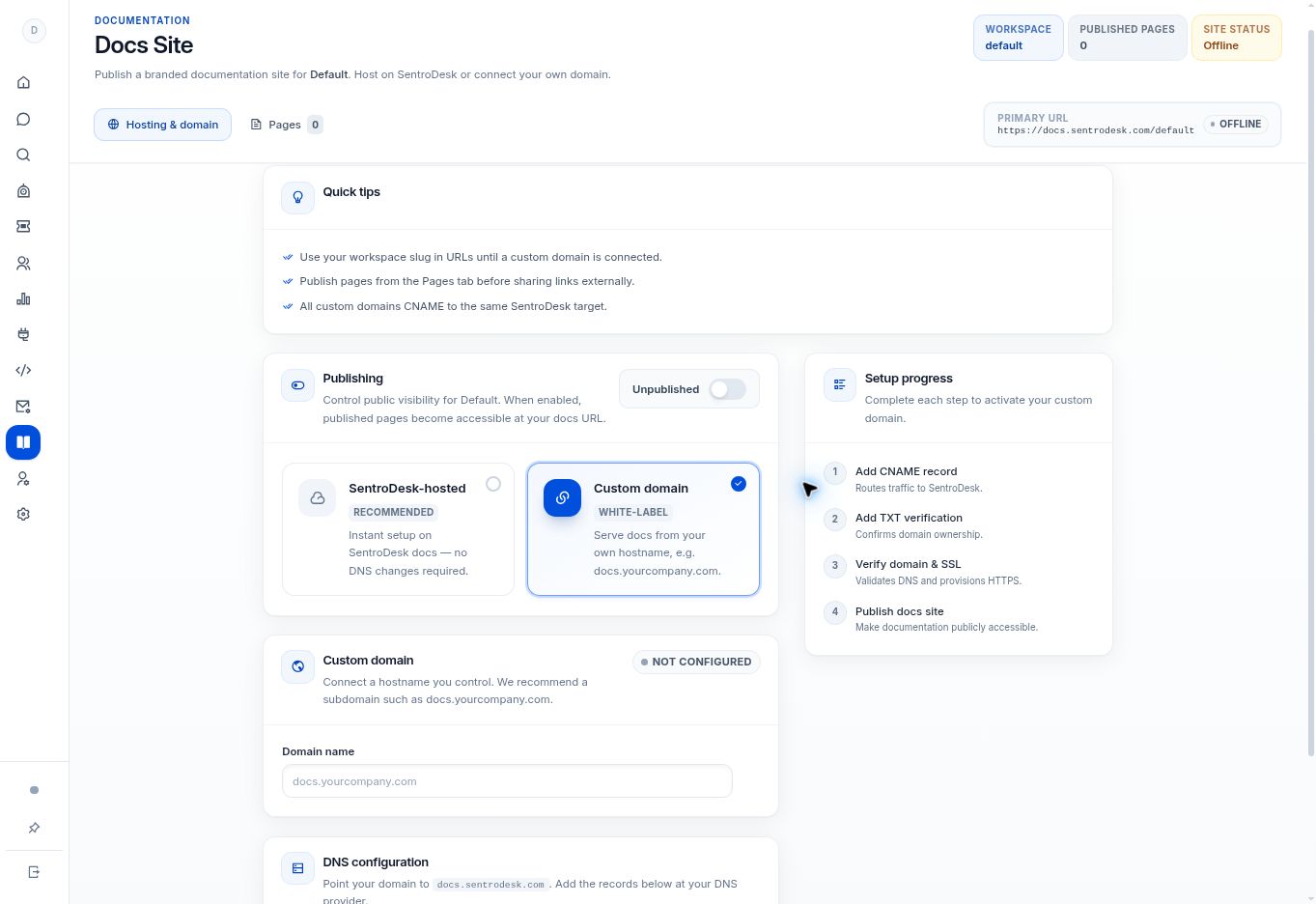This screenshot has height=904, width=1316.
Task: Open the bar chart analytics icon
Action: pos(23,298)
